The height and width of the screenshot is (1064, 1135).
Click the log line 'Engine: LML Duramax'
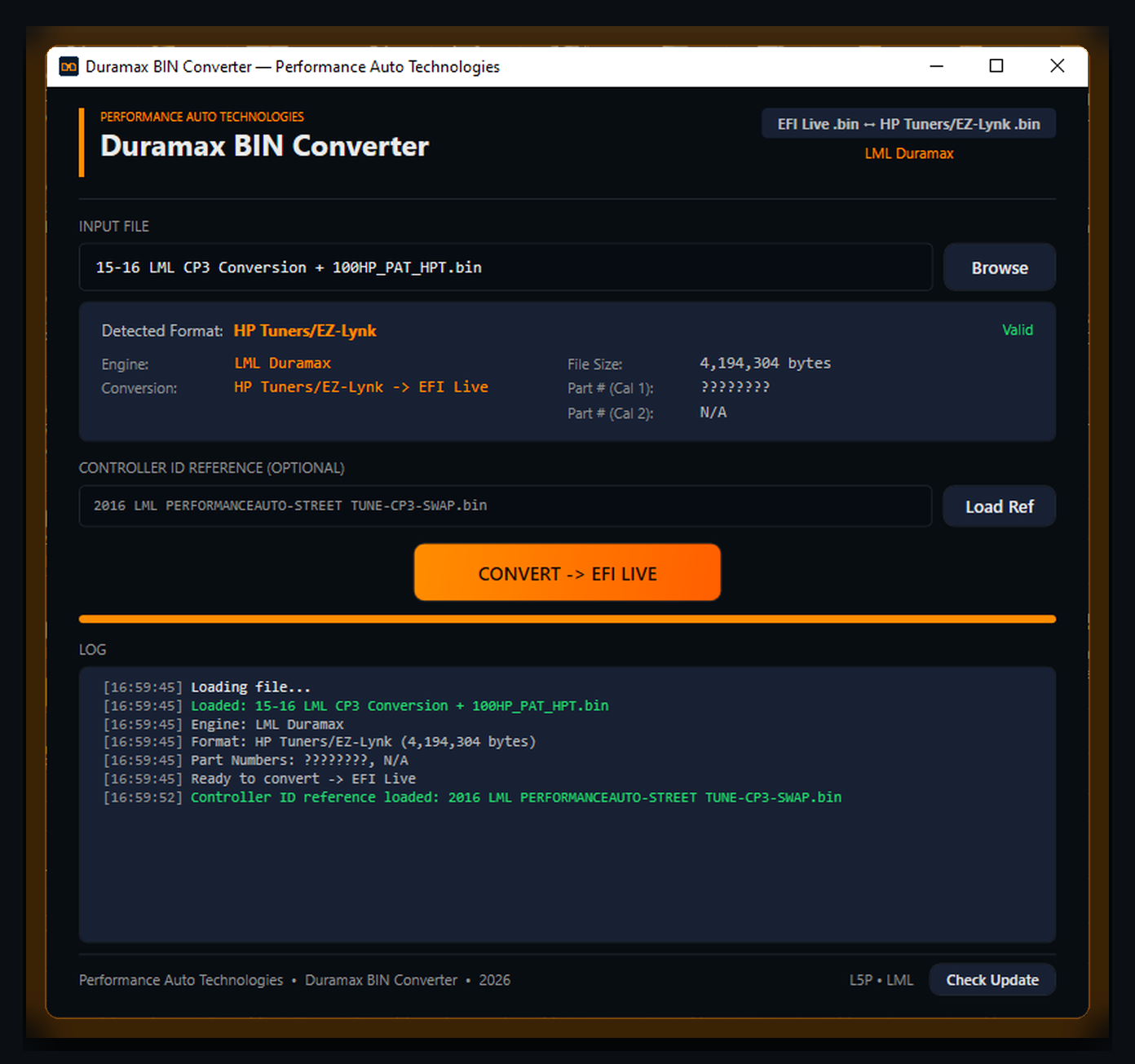click(x=223, y=724)
